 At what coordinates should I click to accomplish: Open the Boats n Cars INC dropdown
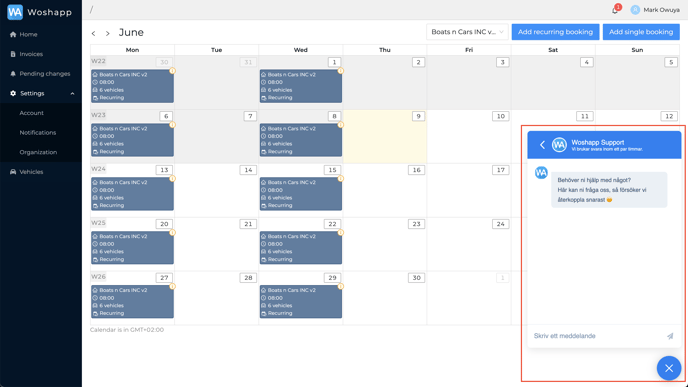[467, 32]
